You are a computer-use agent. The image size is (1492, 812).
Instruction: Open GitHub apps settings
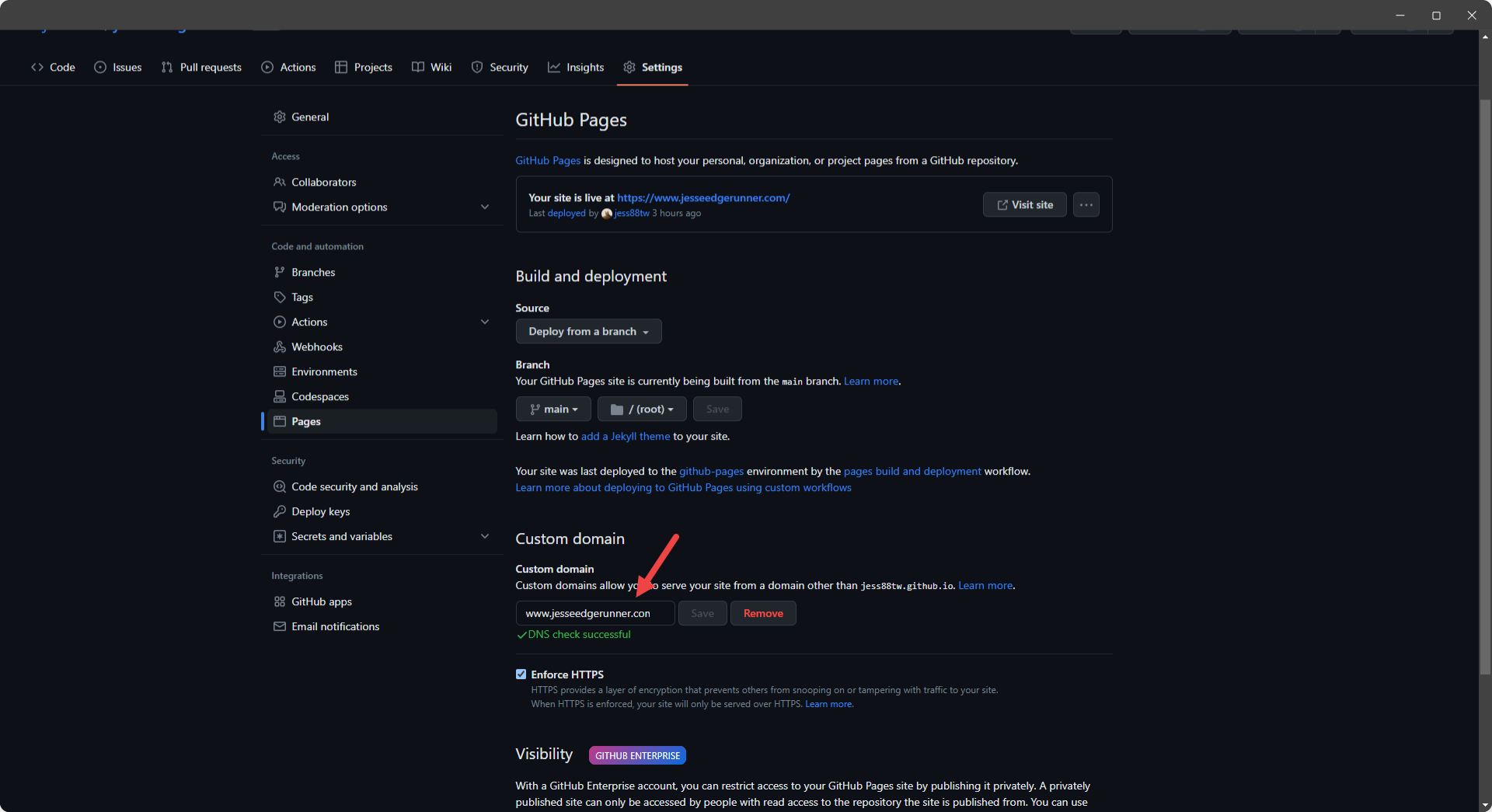(x=382, y=601)
